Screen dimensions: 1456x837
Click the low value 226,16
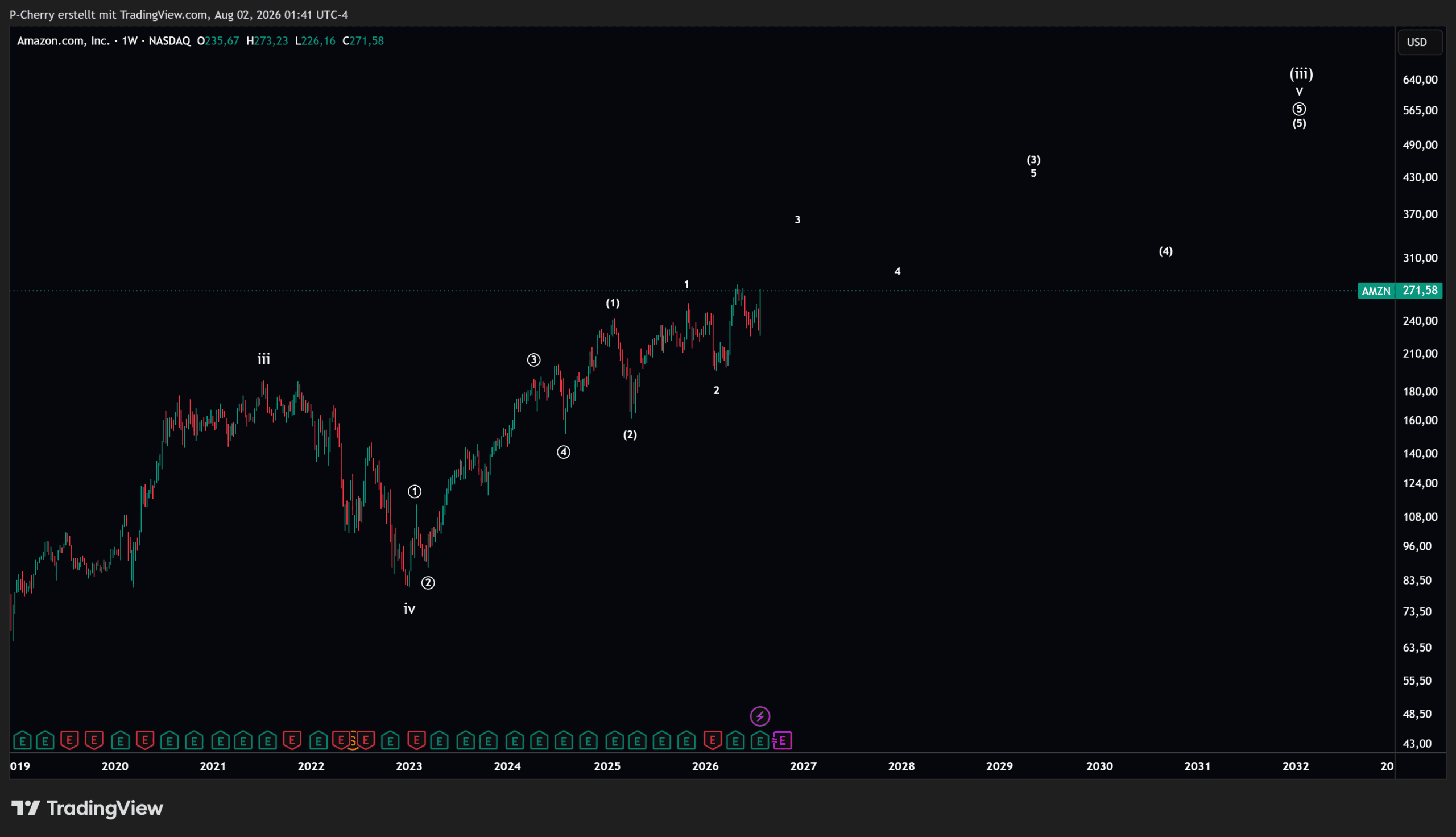(x=318, y=41)
